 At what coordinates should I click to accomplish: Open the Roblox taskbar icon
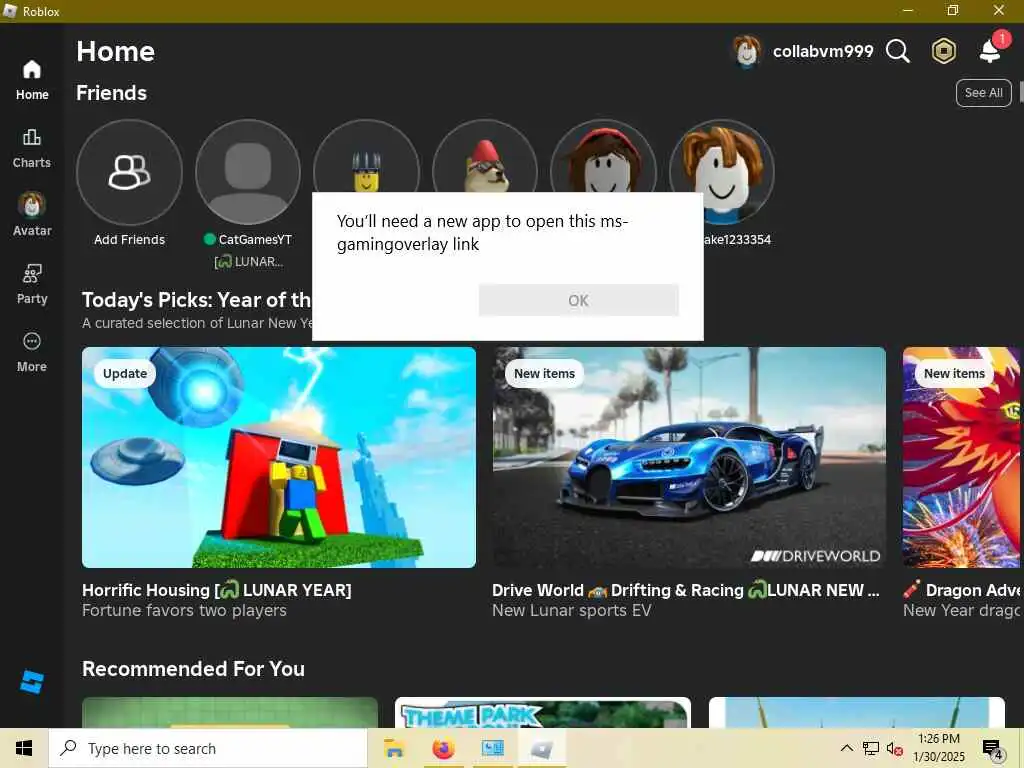point(541,748)
